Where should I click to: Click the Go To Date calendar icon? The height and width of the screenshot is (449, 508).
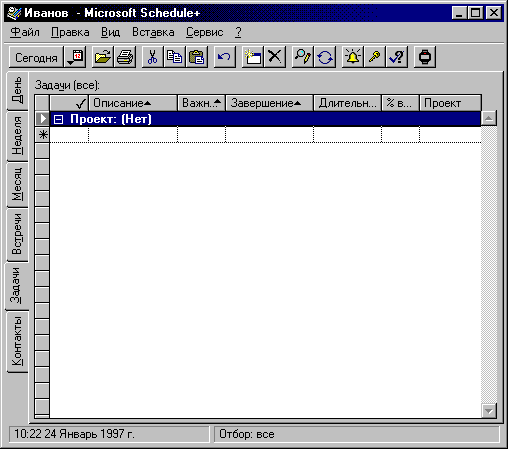(75, 57)
